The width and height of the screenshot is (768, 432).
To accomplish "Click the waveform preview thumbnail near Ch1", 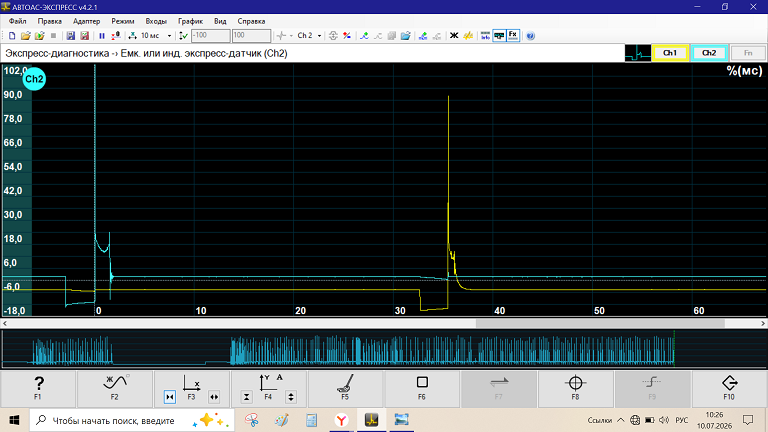I will 638,53.
